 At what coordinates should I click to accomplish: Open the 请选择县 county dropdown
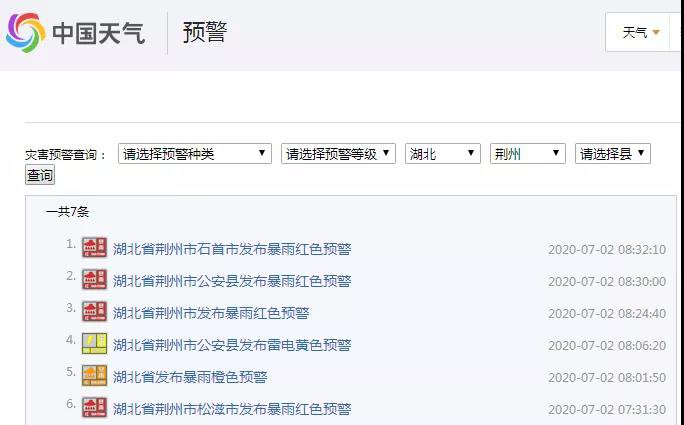[x=612, y=154]
